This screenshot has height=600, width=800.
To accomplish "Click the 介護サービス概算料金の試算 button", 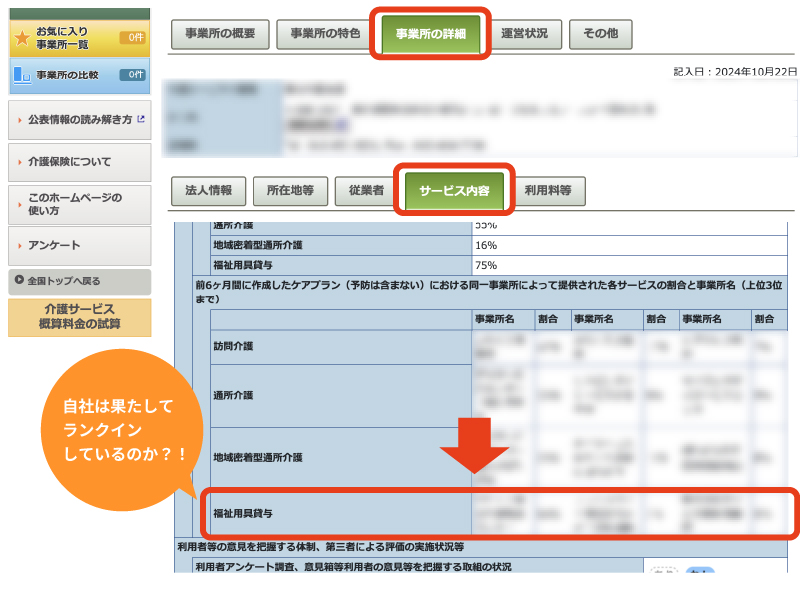I will 79,317.
